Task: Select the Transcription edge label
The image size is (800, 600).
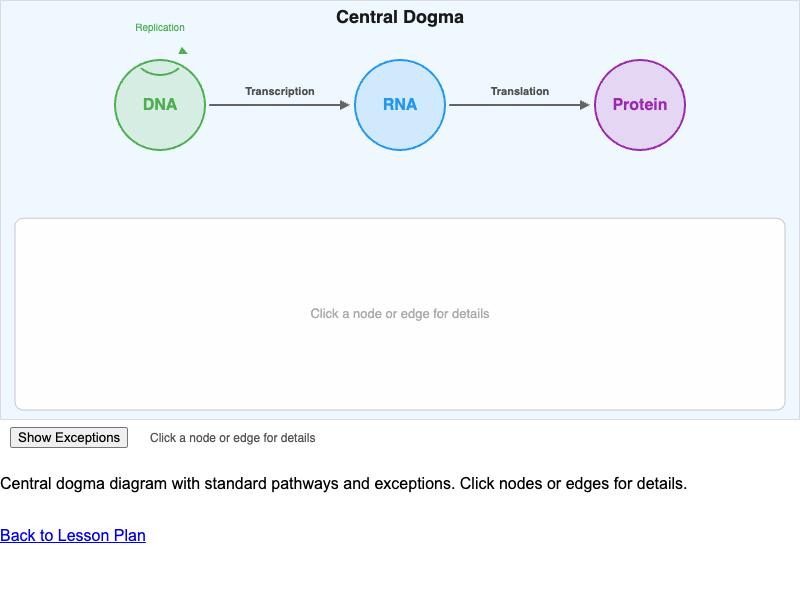Action: pyautogui.click(x=280, y=91)
